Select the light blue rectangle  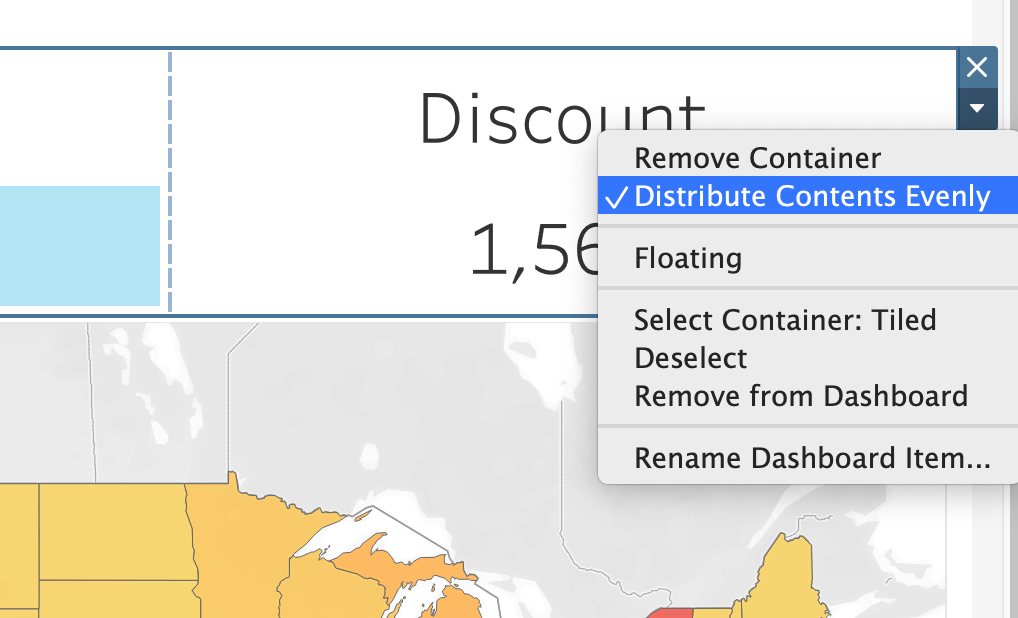tap(78, 245)
